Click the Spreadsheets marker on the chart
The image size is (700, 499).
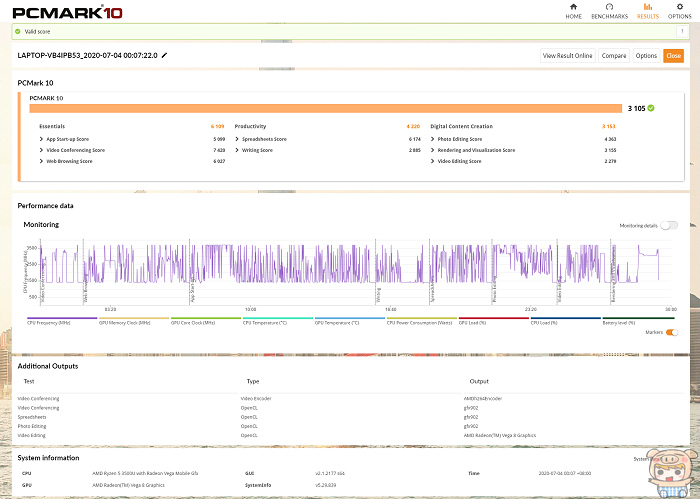pos(432,289)
